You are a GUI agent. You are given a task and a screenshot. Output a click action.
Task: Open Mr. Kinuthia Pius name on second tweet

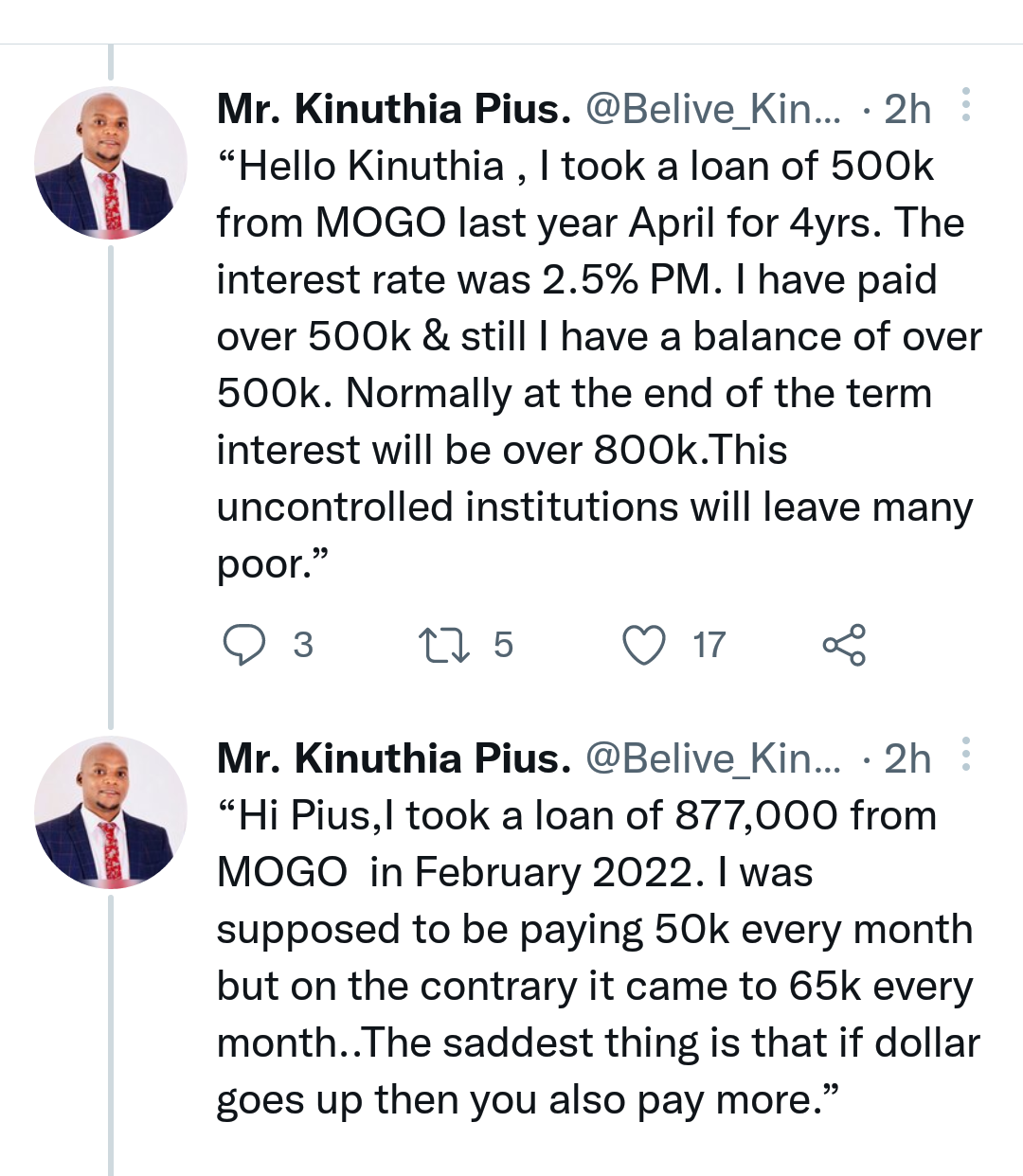(394, 758)
